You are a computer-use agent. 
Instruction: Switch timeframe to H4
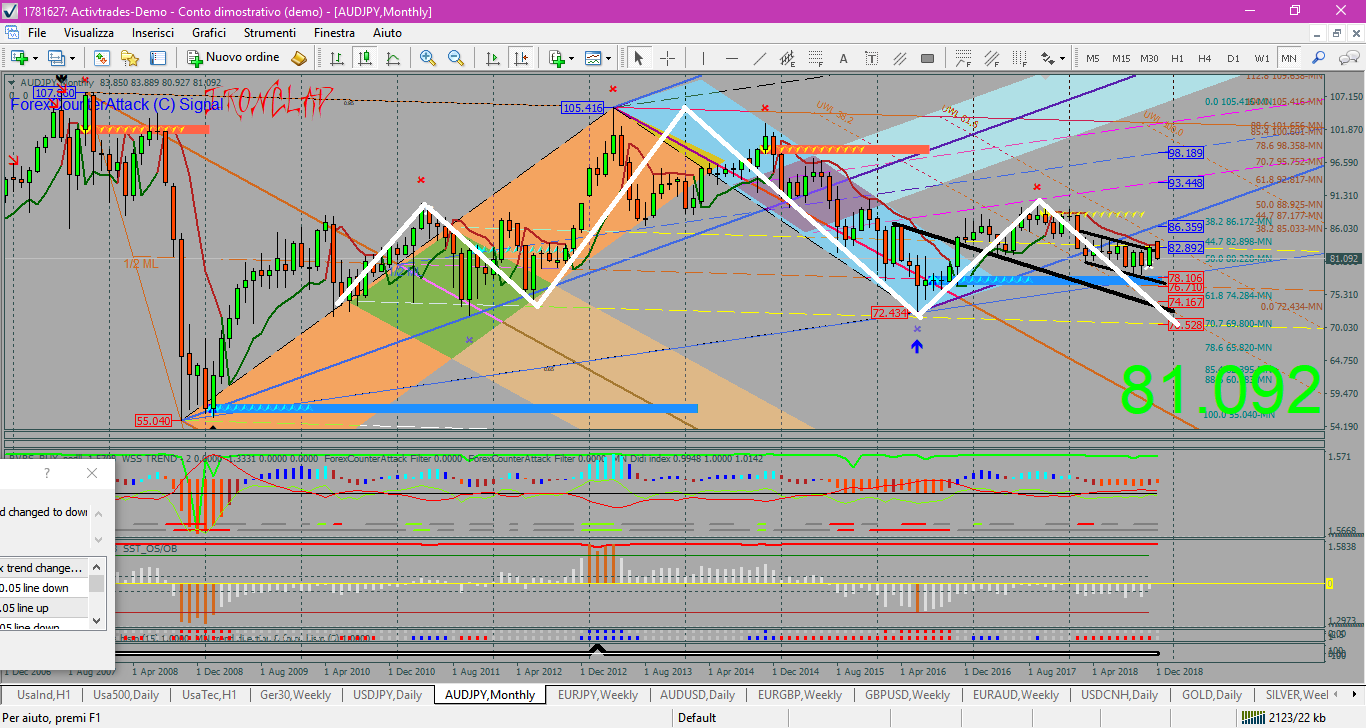(x=1205, y=58)
